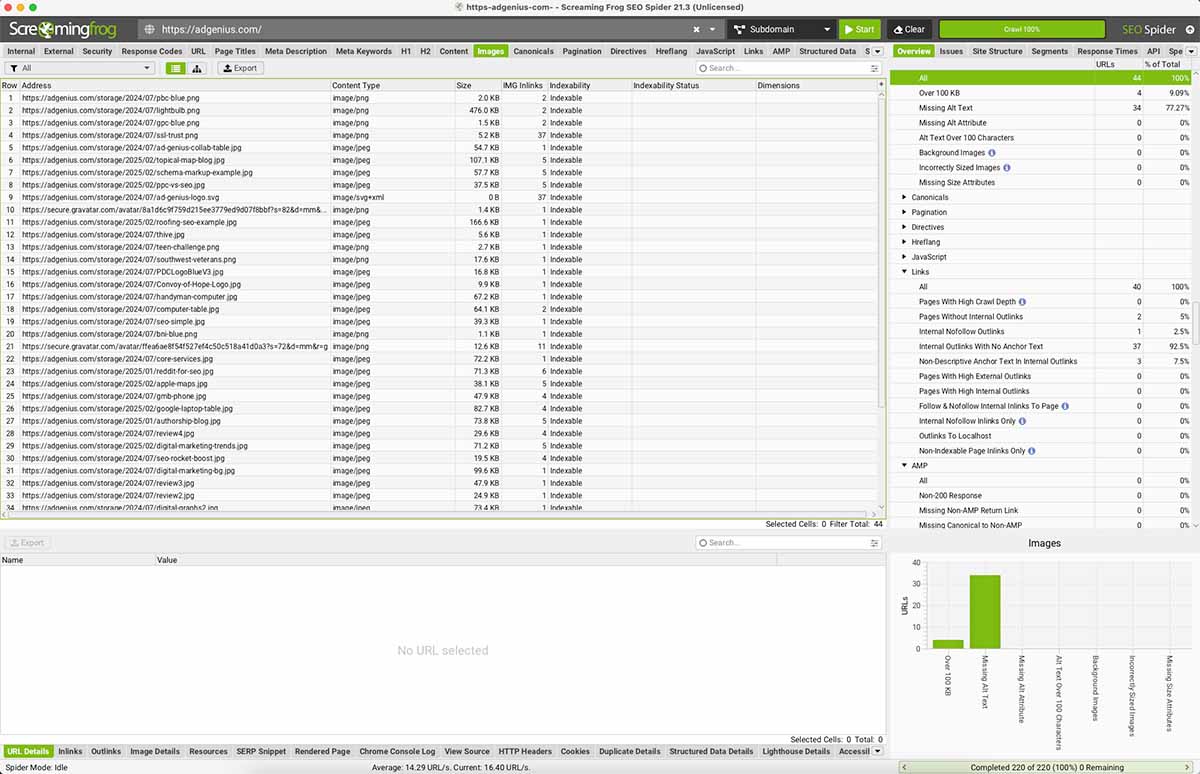The image size is (1200, 774).
Task: Open the Response Codes tab
Action: point(152,51)
